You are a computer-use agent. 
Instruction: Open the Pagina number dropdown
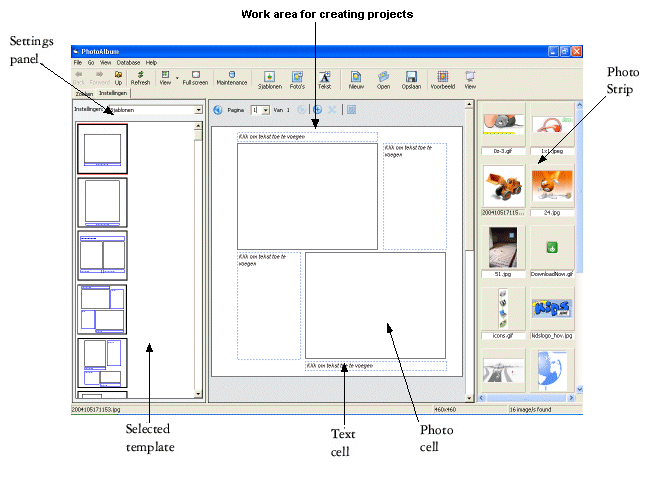tap(265, 109)
